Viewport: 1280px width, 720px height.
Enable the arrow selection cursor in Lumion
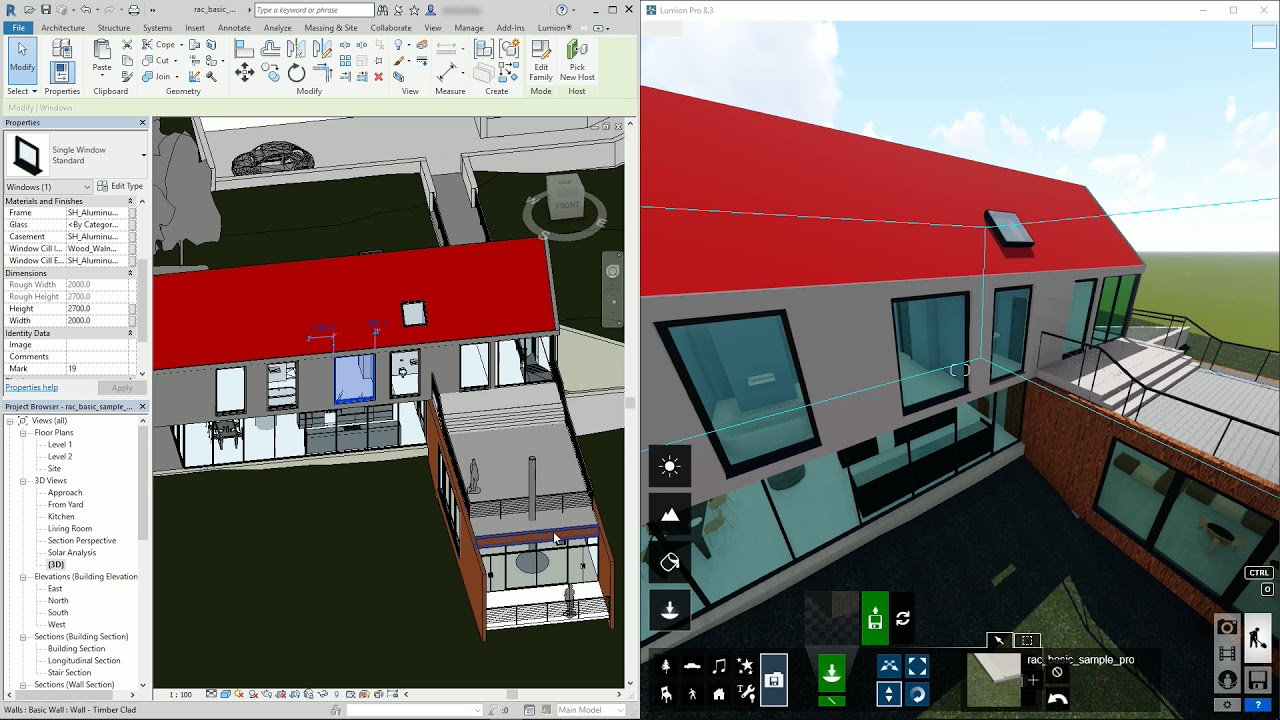click(x=998, y=640)
